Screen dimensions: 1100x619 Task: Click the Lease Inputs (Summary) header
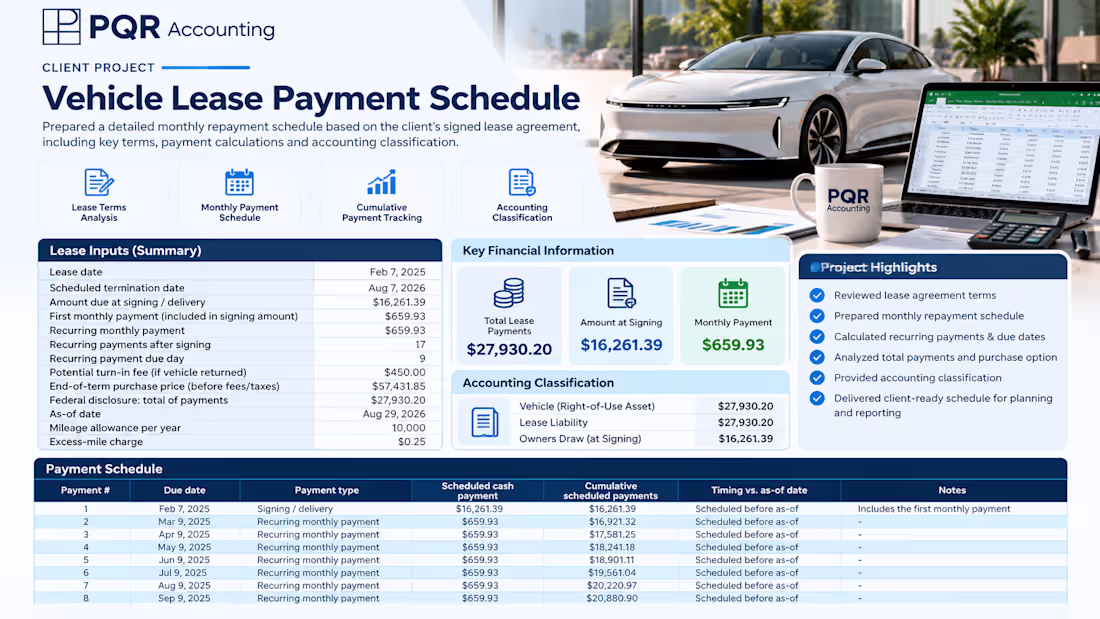point(240,251)
